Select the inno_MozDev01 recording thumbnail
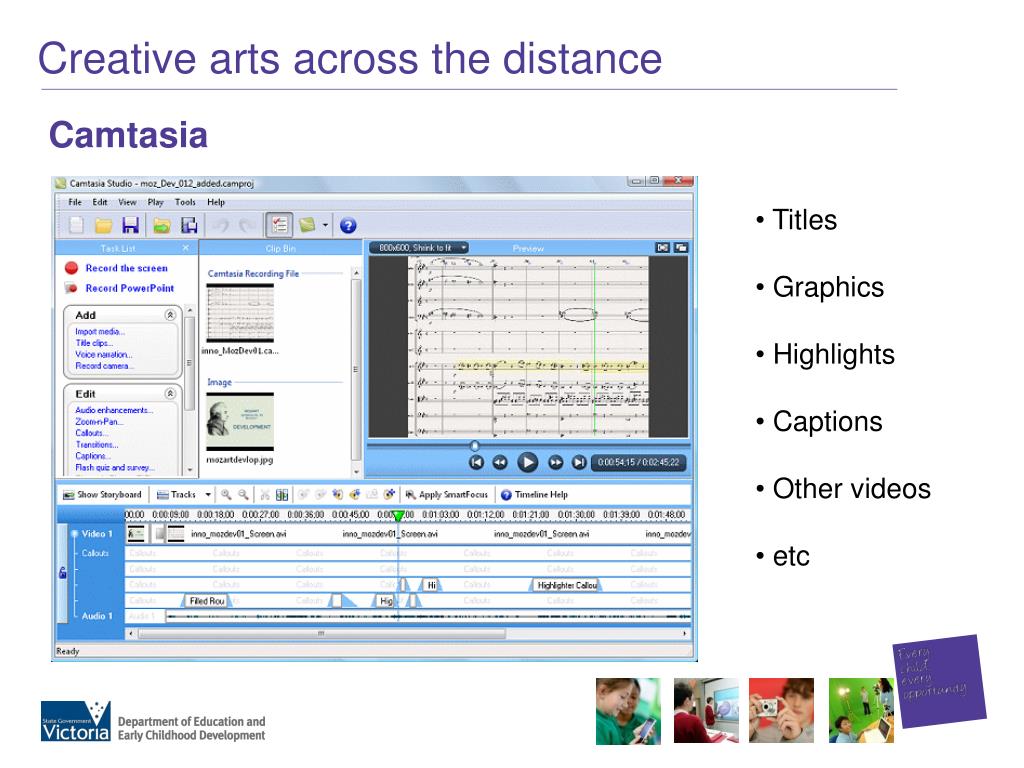Image resolution: width=1024 pixels, height=768 pixels. pos(240,314)
